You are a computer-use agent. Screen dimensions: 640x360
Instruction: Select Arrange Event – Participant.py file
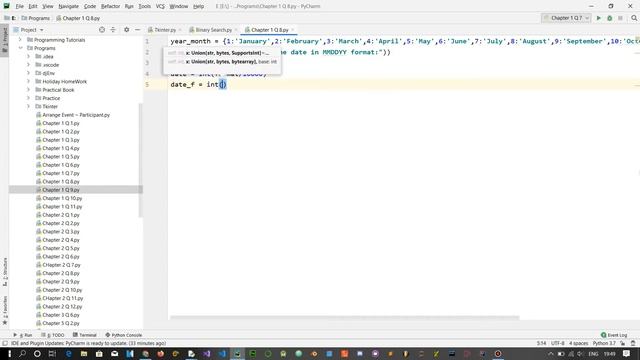[76, 115]
